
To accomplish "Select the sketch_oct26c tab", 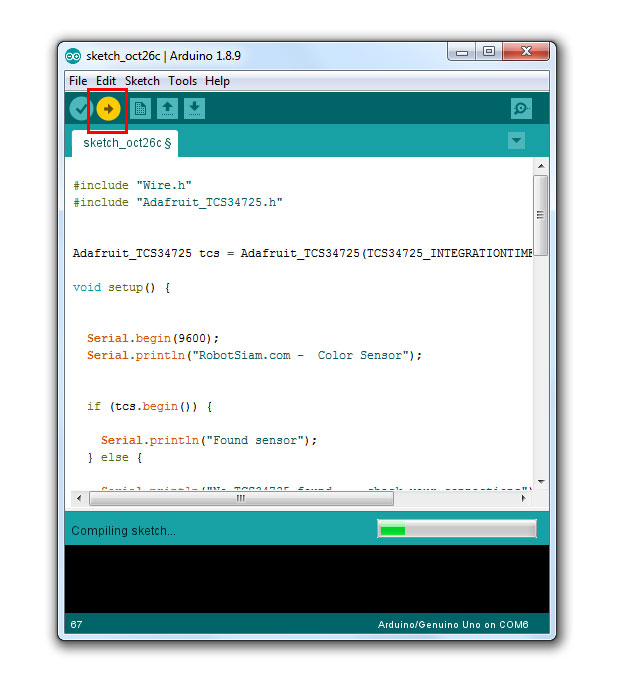I will (x=125, y=143).
